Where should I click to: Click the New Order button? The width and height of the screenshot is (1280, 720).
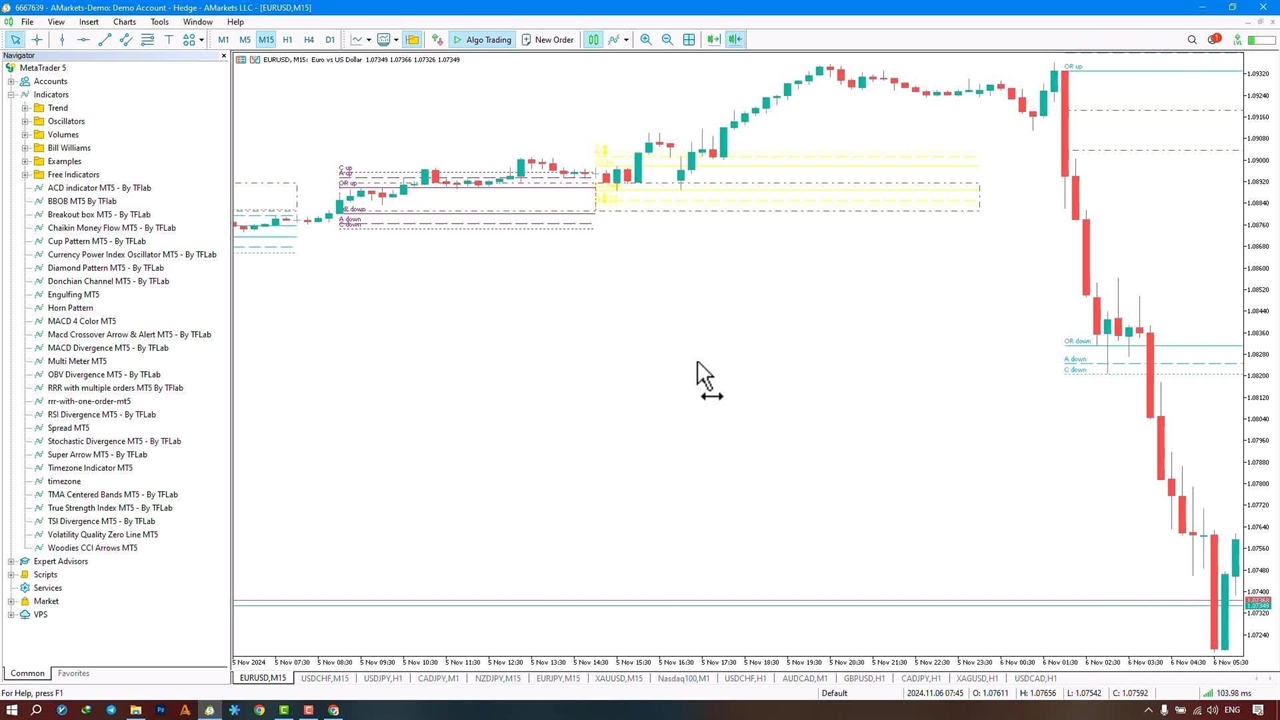click(547, 40)
